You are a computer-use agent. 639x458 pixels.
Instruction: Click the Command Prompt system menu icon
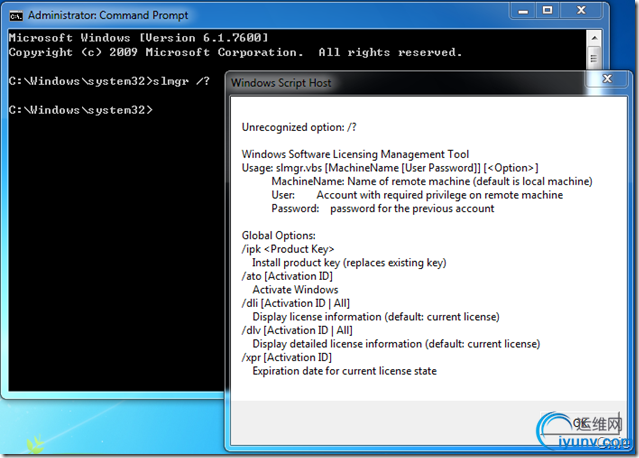15,16
